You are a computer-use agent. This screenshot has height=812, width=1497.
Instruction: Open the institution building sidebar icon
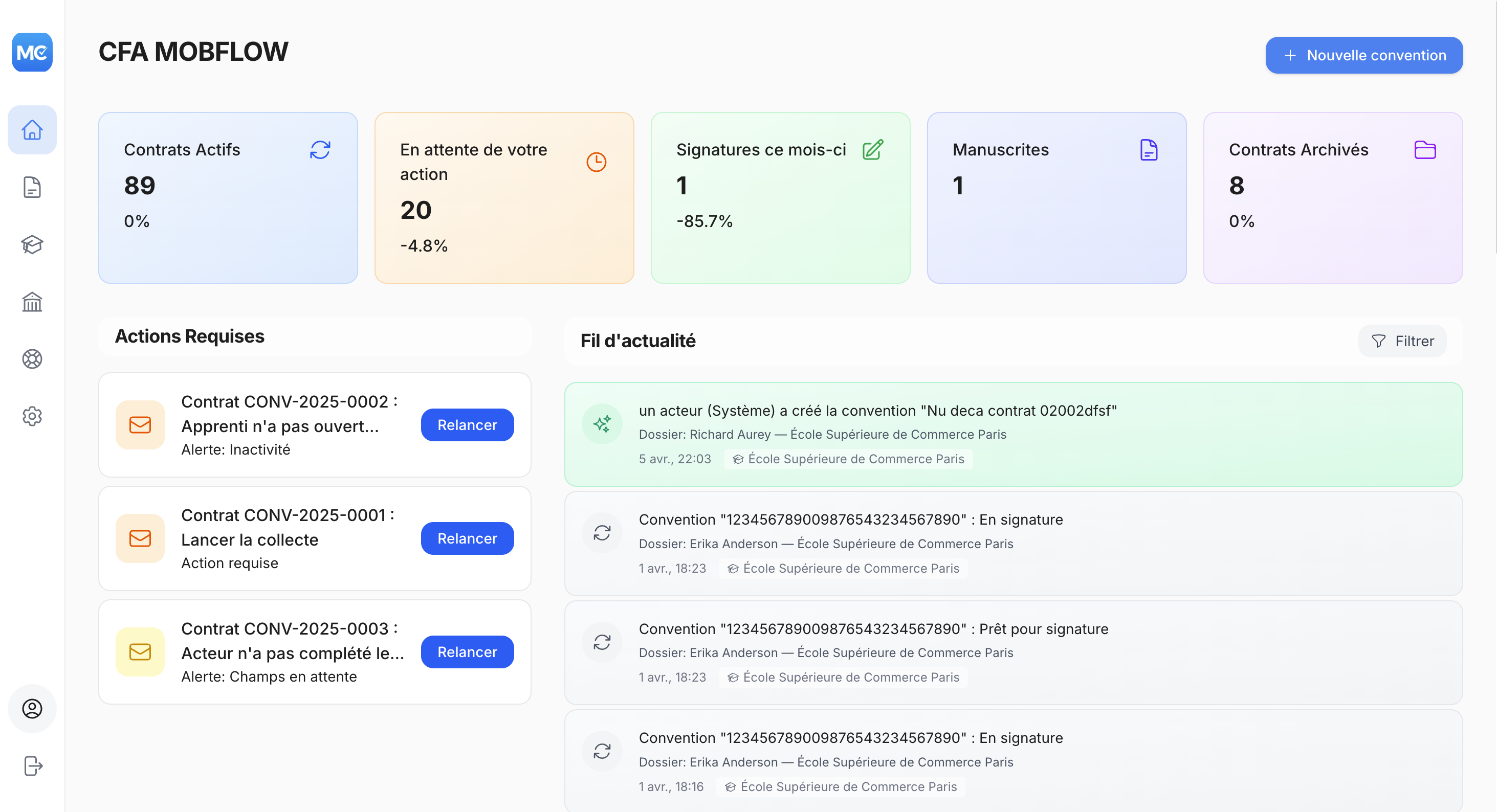(x=32, y=302)
